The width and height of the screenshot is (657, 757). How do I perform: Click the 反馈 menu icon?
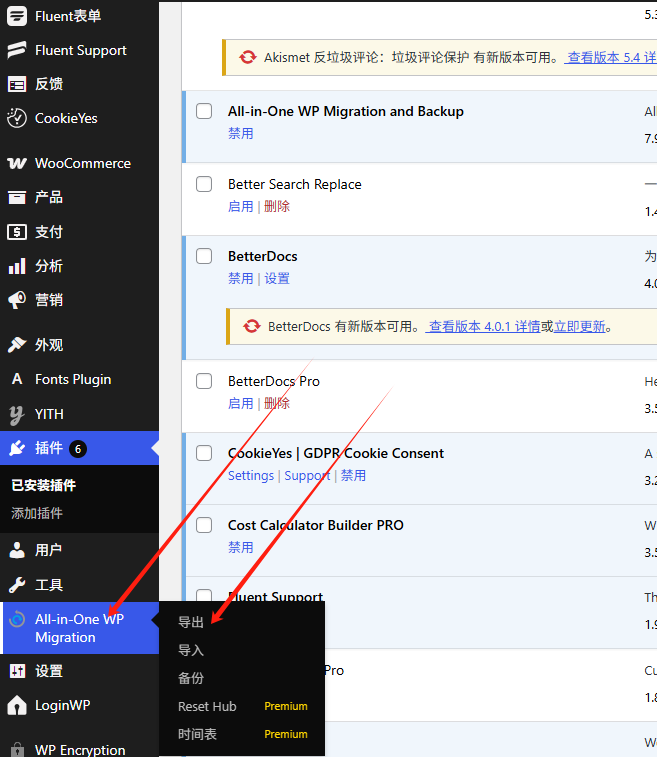coord(17,84)
